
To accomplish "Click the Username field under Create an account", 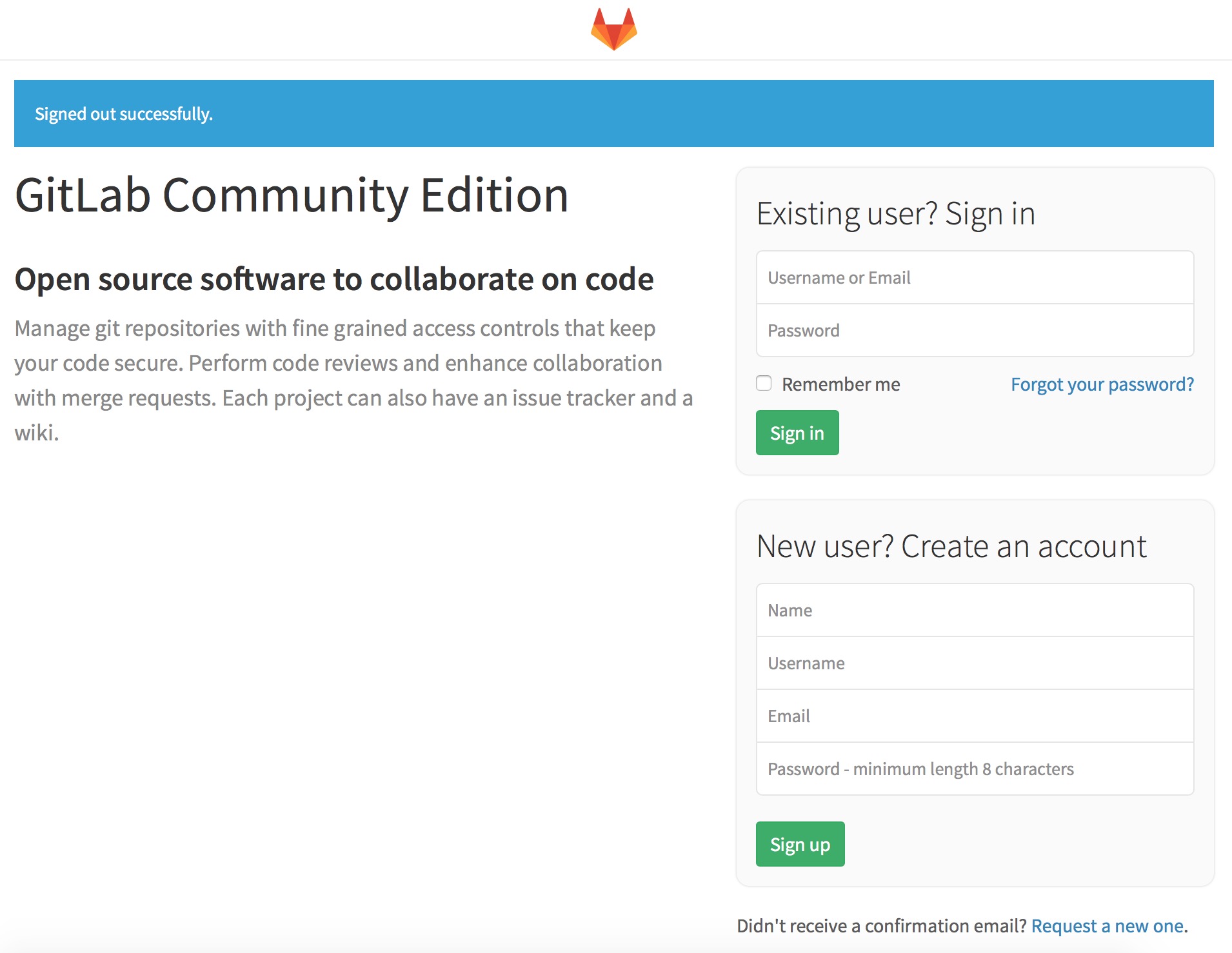I will coord(974,663).
